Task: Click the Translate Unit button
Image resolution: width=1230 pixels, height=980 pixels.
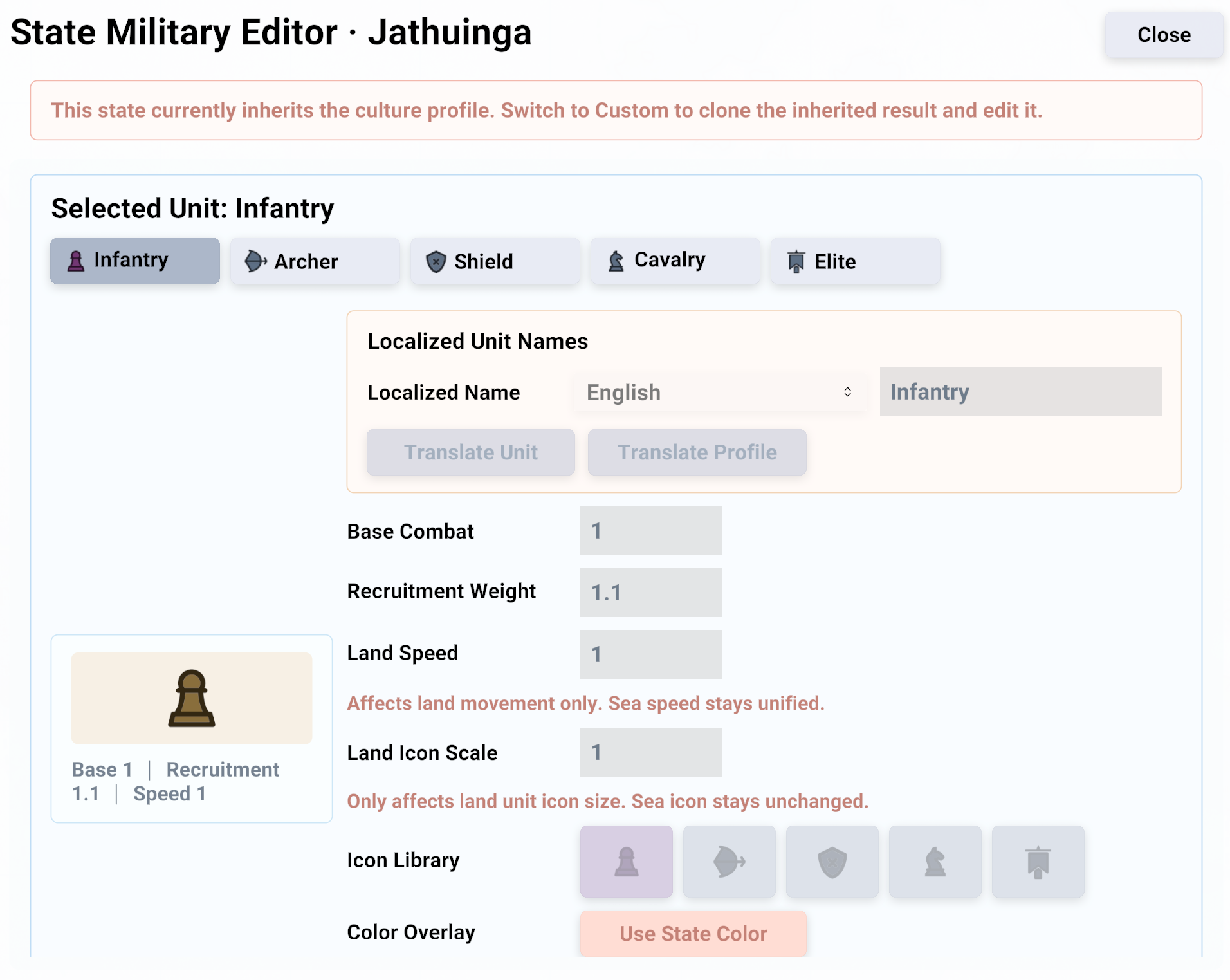Action: click(x=470, y=452)
